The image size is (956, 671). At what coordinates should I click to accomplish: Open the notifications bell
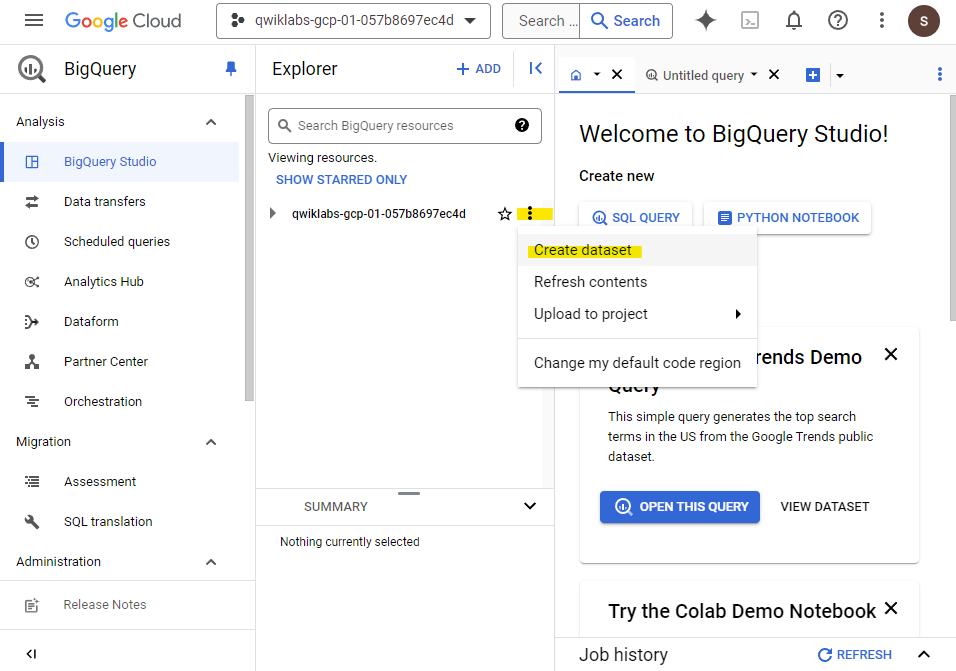pyautogui.click(x=793, y=21)
